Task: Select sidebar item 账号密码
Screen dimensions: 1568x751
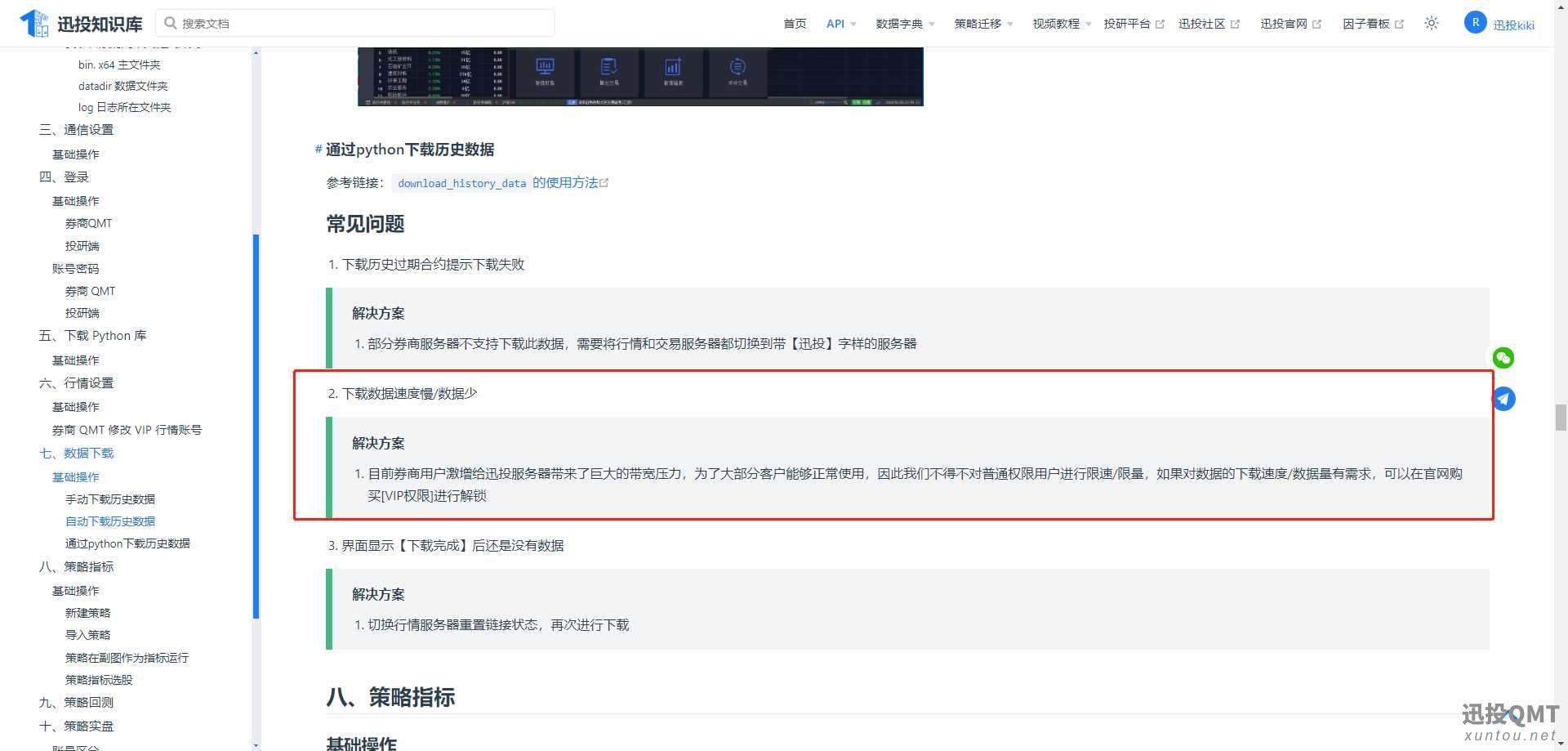Action: coord(75,268)
